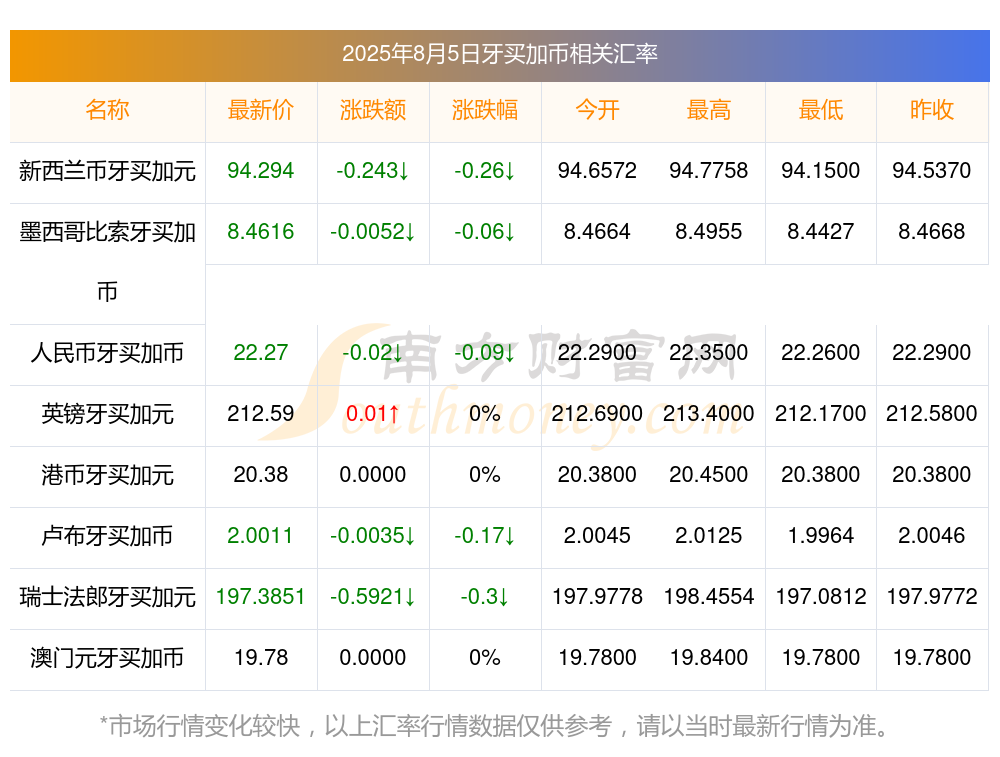The image size is (1000, 757).
Task: Click the row name '瑞士法郎牙买加元'
Action: [107, 597]
